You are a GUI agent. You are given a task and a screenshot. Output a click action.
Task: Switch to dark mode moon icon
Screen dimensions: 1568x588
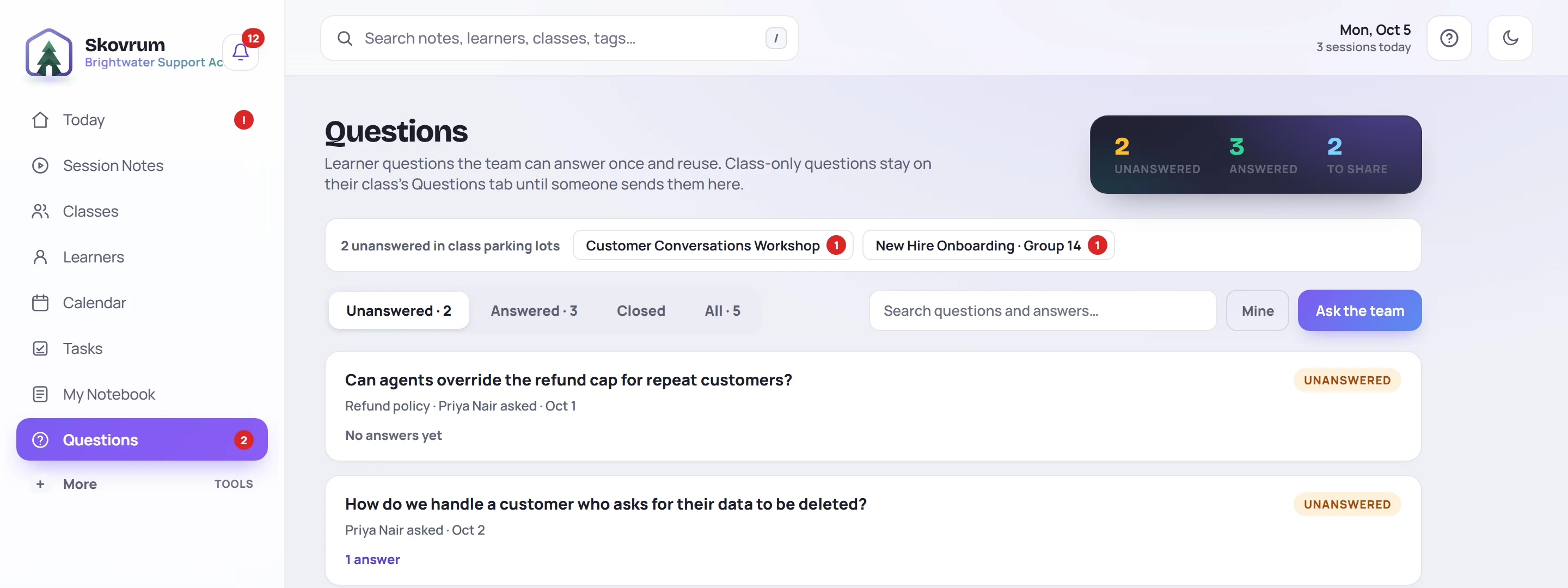click(x=1510, y=38)
